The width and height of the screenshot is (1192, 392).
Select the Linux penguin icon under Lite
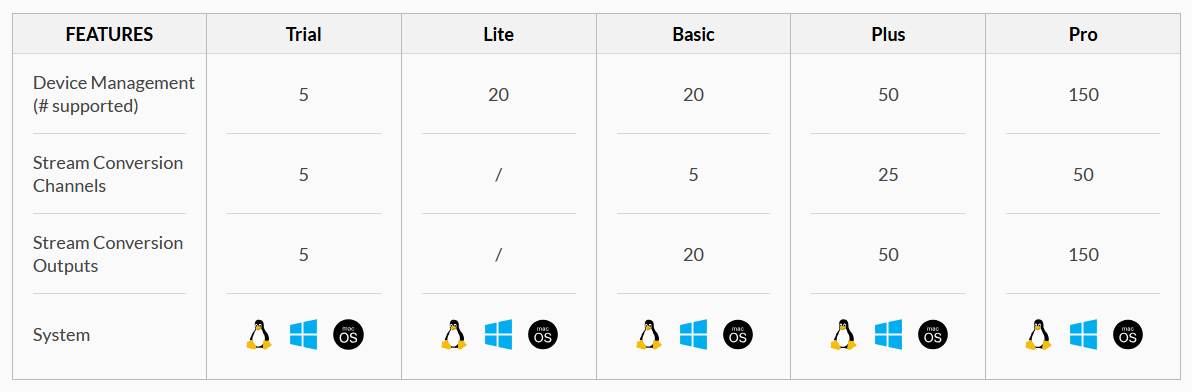[x=454, y=334]
